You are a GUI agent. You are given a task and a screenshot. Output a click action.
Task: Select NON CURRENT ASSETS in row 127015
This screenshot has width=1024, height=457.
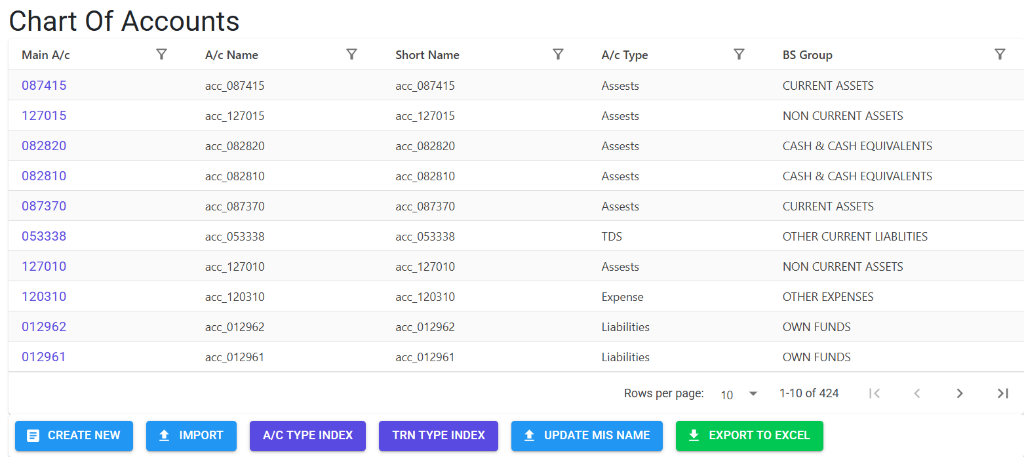point(842,116)
